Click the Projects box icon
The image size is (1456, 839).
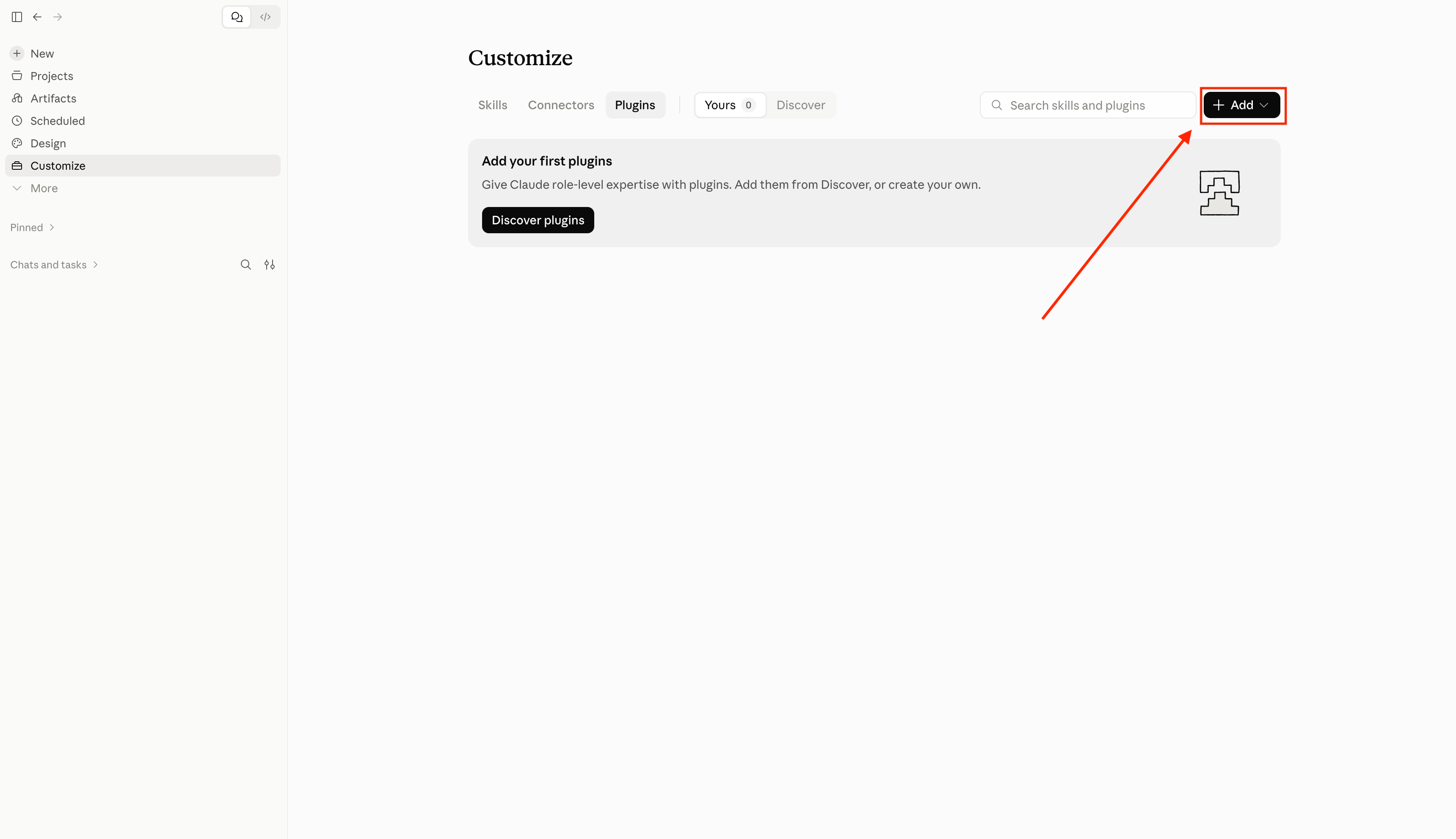click(17, 76)
